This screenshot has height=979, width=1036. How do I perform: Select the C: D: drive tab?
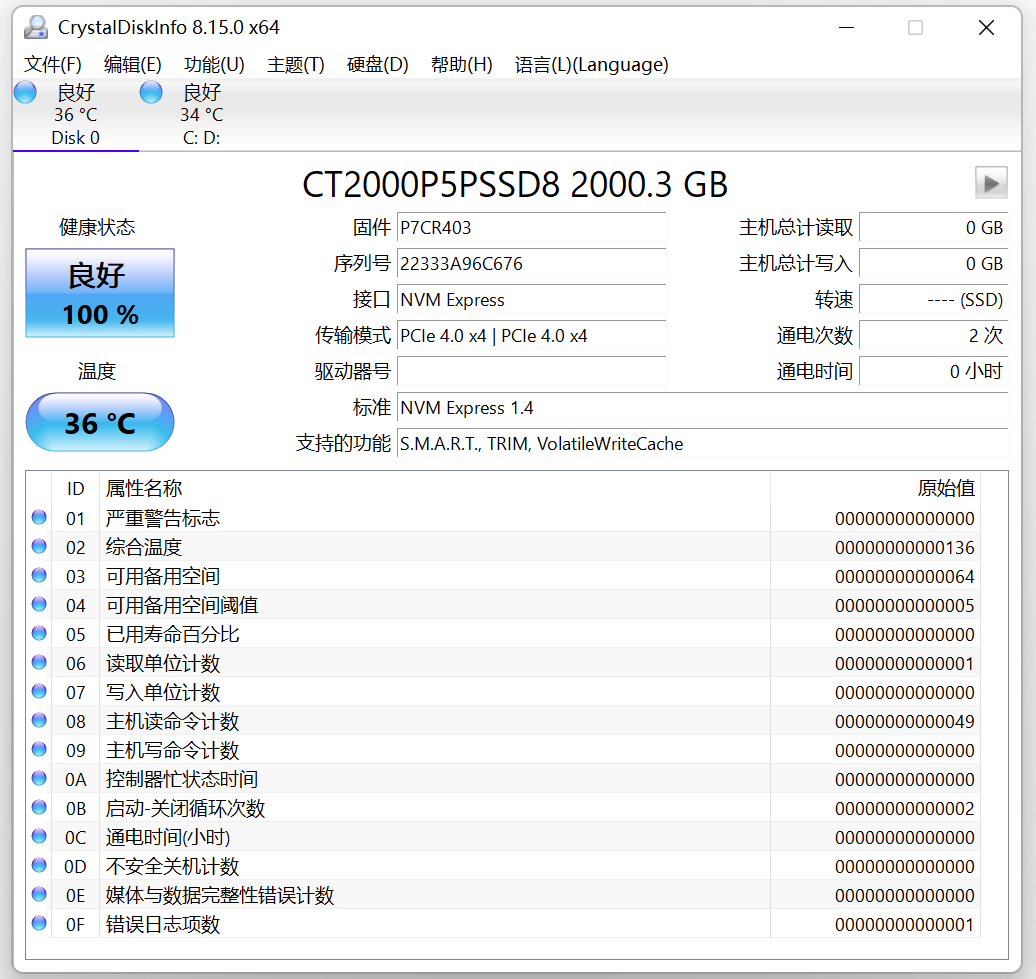pos(200,113)
